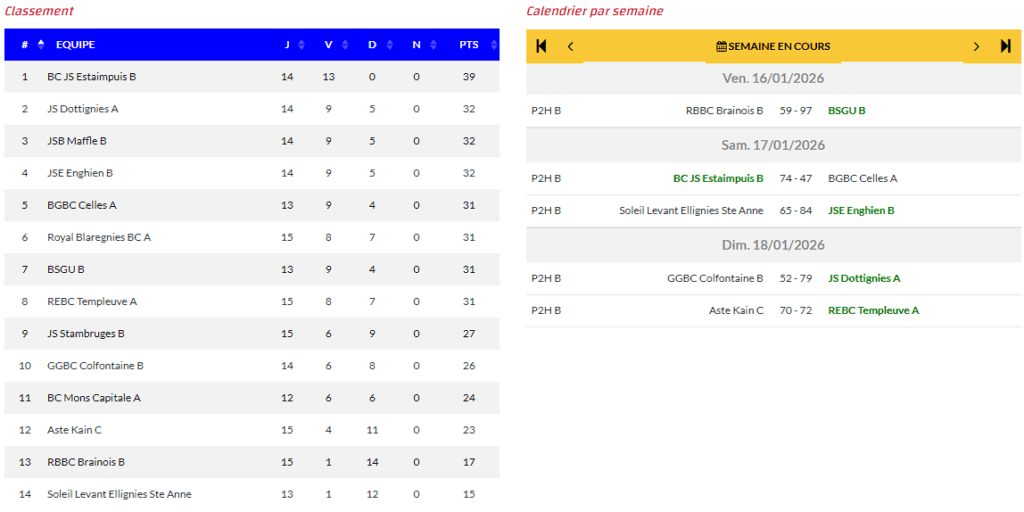
Task: Jump to first week in calendar
Action: [541, 46]
